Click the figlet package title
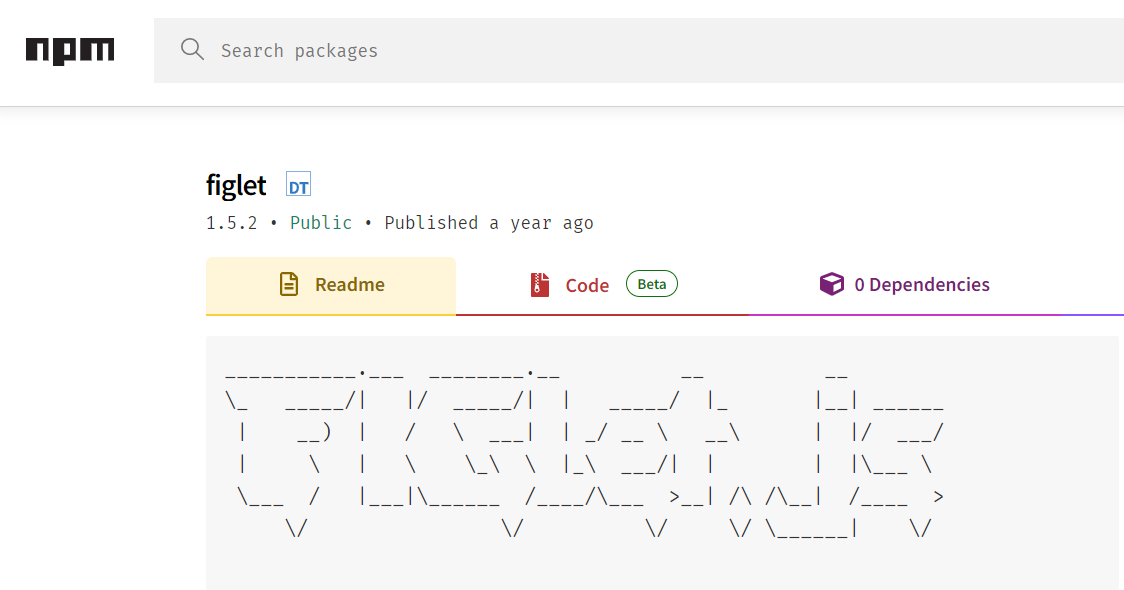 (x=236, y=186)
